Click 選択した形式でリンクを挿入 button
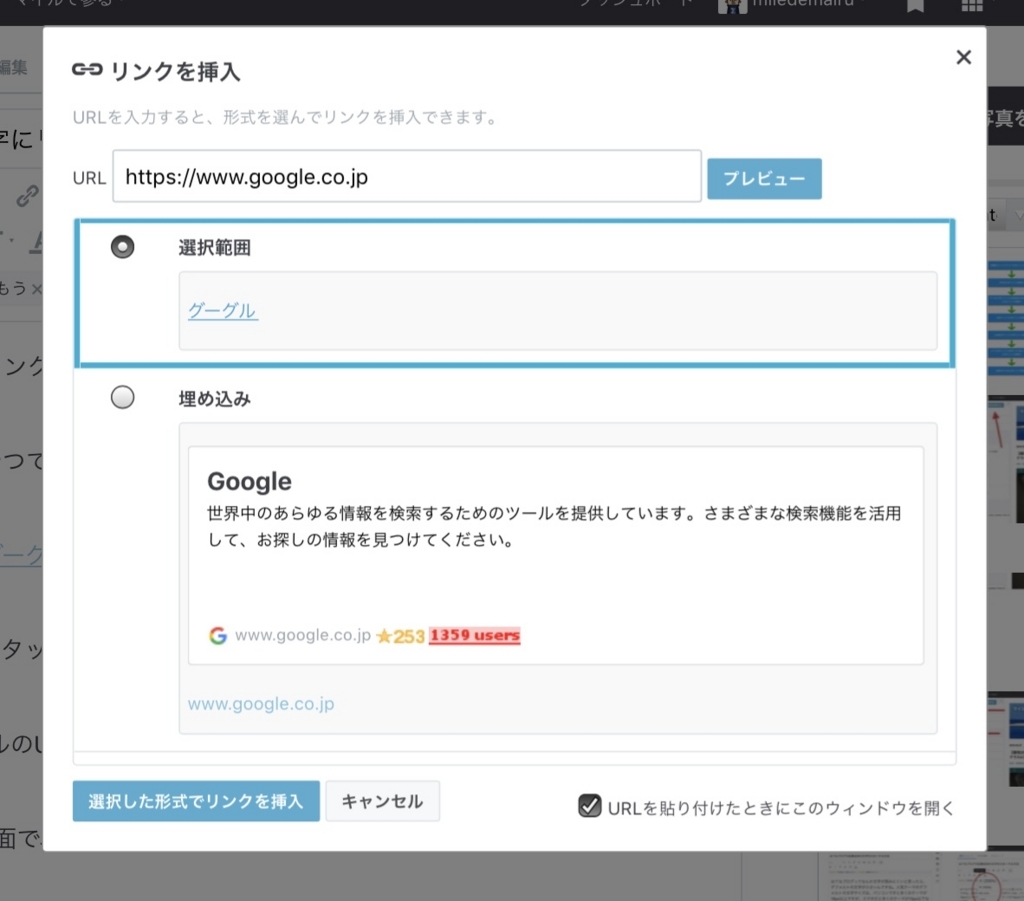 click(196, 801)
